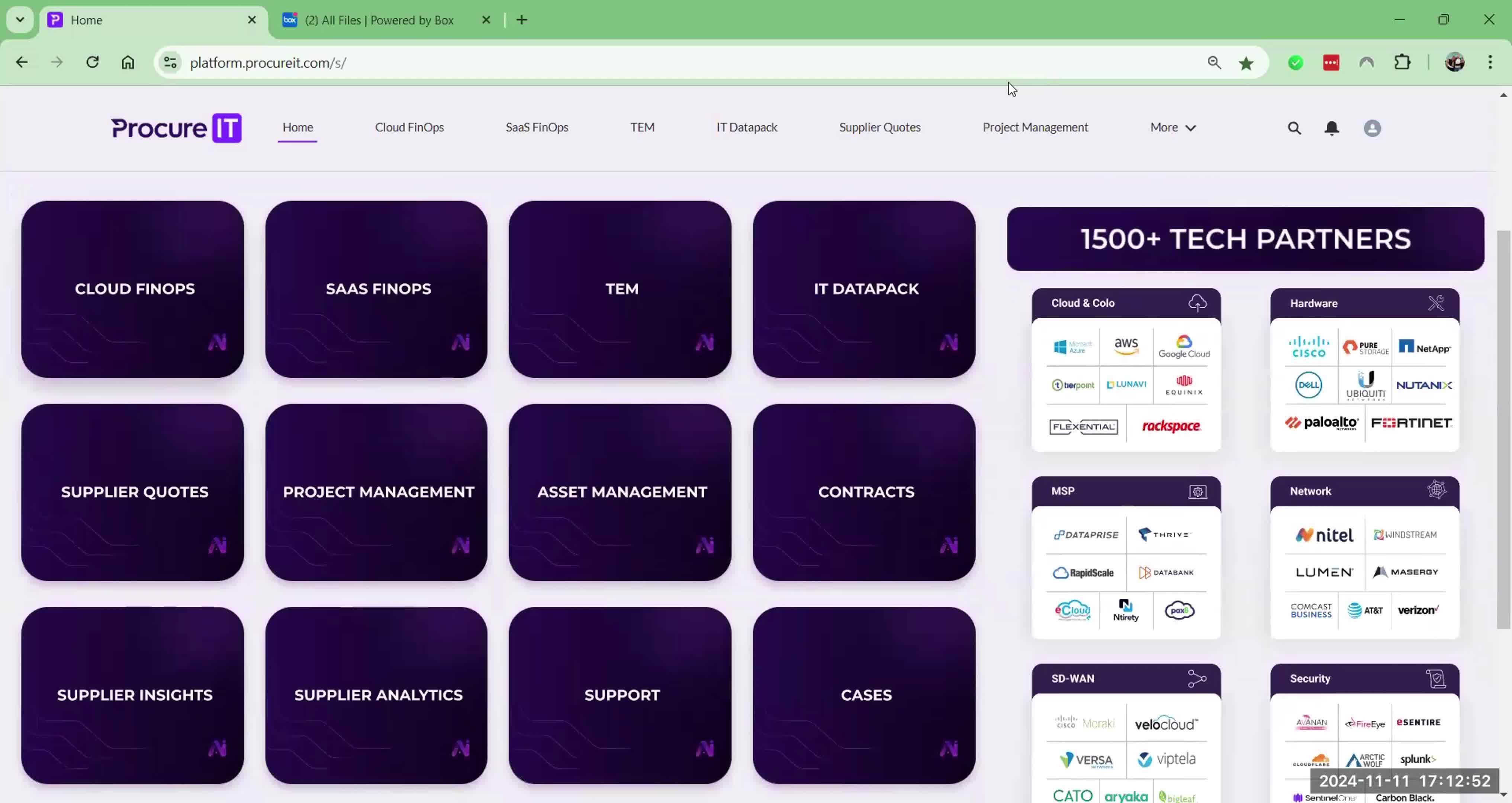The width and height of the screenshot is (1512, 803).
Task: Open the SUPPLIER ANALYTICS tile
Action: point(376,695)
